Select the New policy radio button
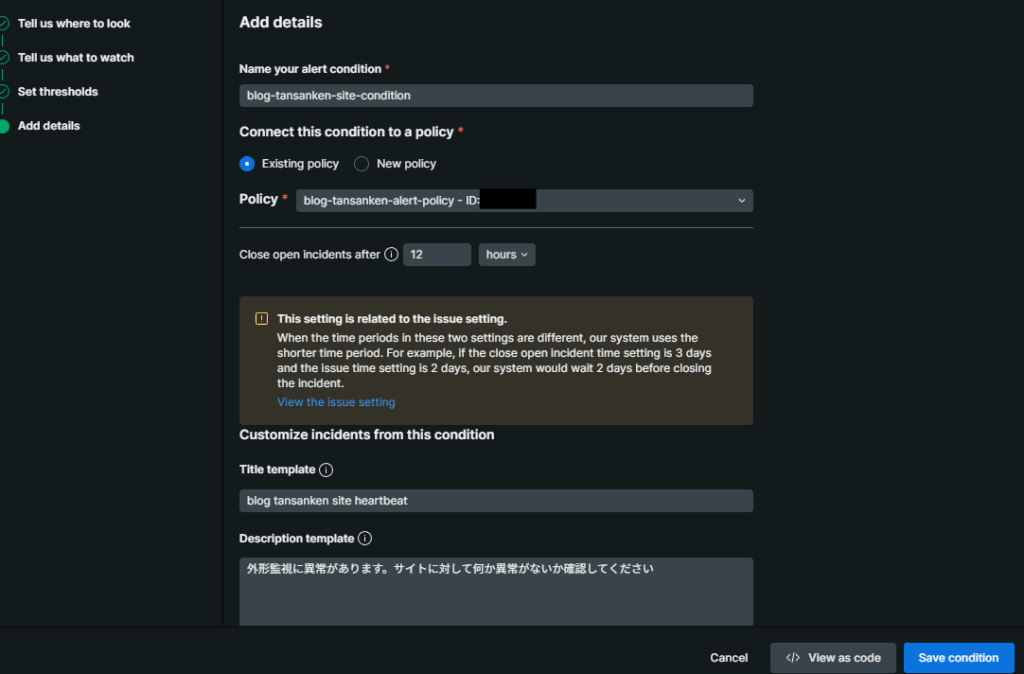The image size is (1024, 674). [362, 164]
